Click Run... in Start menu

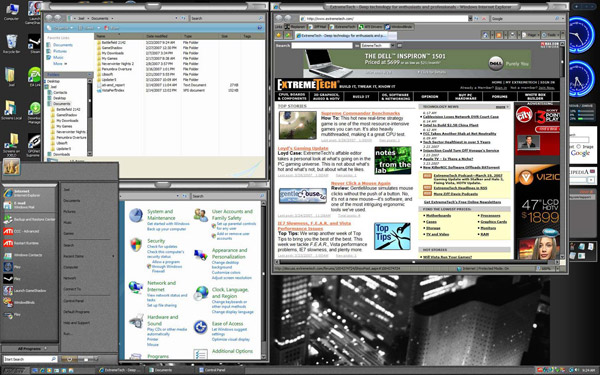click(67, 334)
